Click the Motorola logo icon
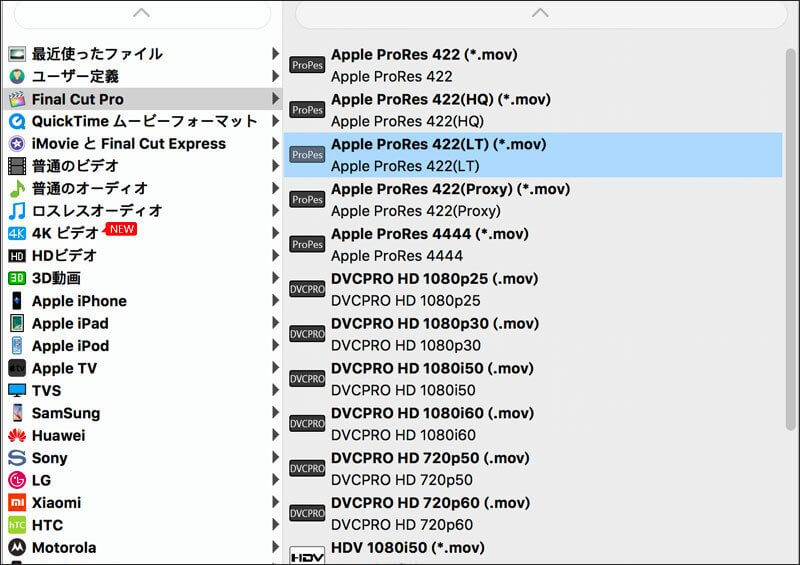Image resolution: width=800 pixels, height=565 pixels. [17, 548]
